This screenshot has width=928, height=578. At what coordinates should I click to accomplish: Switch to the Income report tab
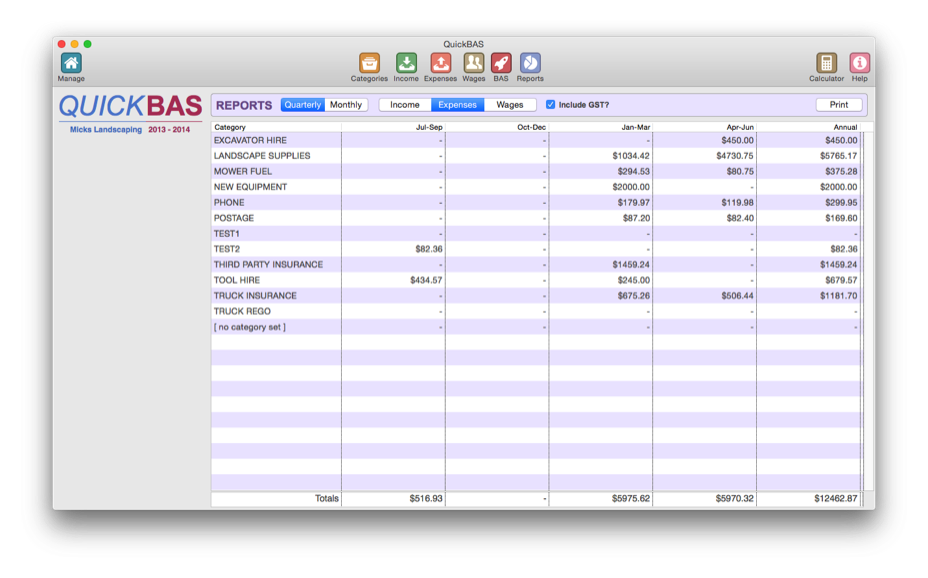[404, 104]
